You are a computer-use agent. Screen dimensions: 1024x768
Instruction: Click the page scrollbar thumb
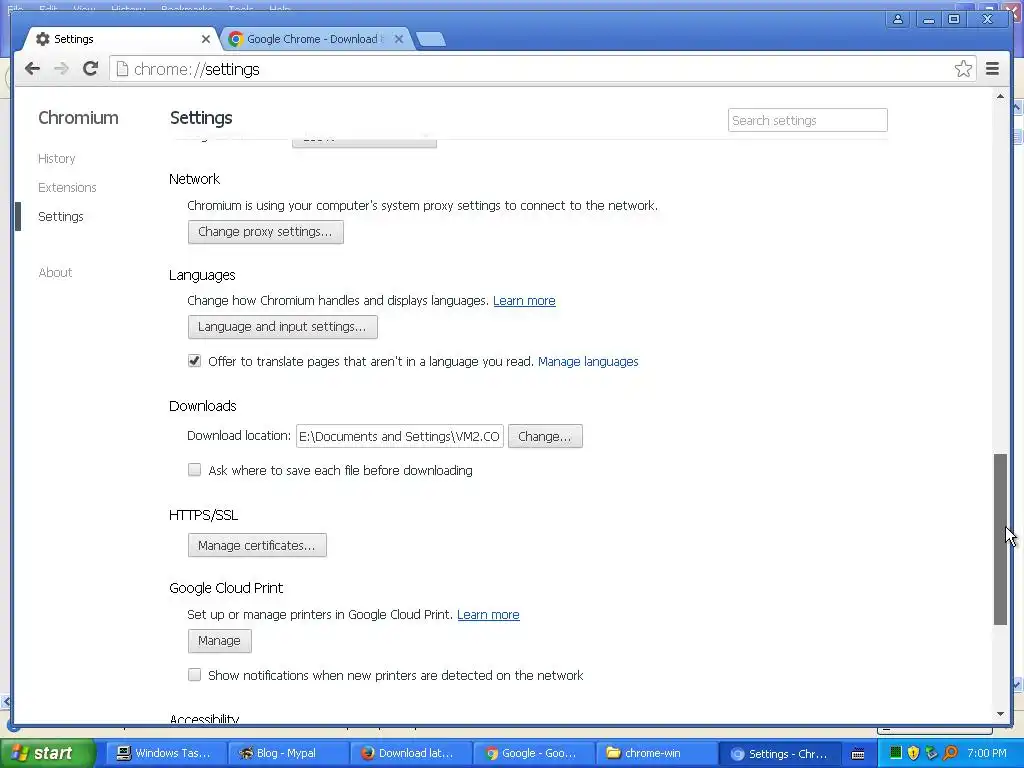pos(1000,539)
